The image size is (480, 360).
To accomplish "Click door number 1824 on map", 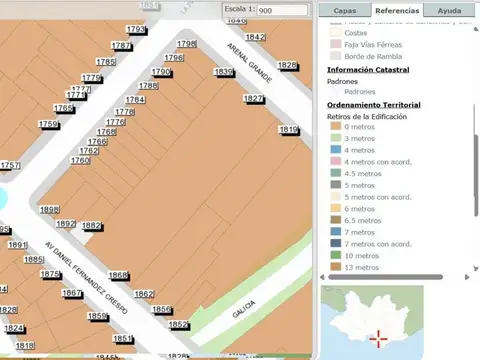I will coord(14,328).
